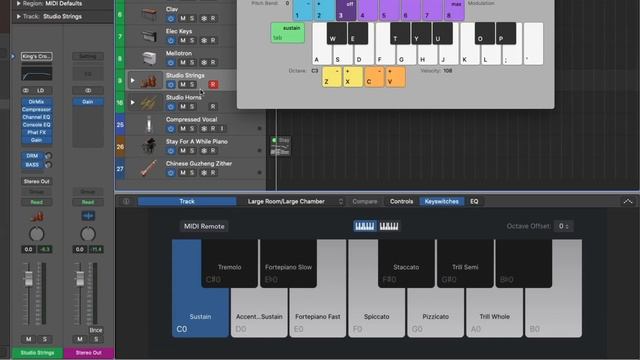Toggle power button on Elec Keys track
640x360 pixels.
point(171,40)
